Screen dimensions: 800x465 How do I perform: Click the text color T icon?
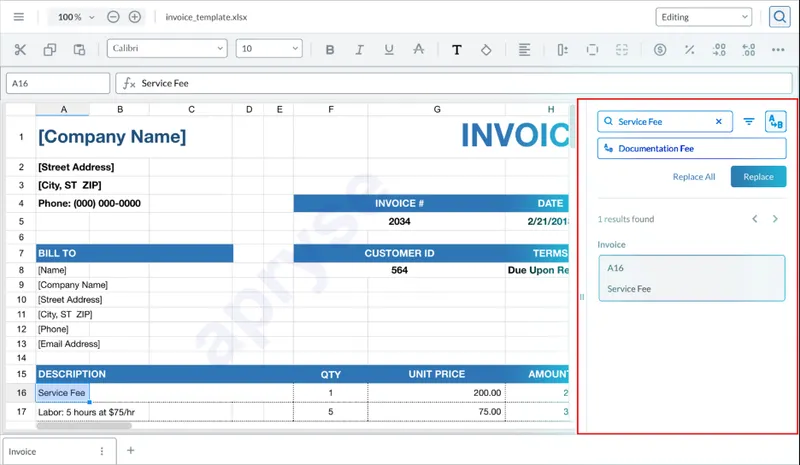[x=457, y=50]
